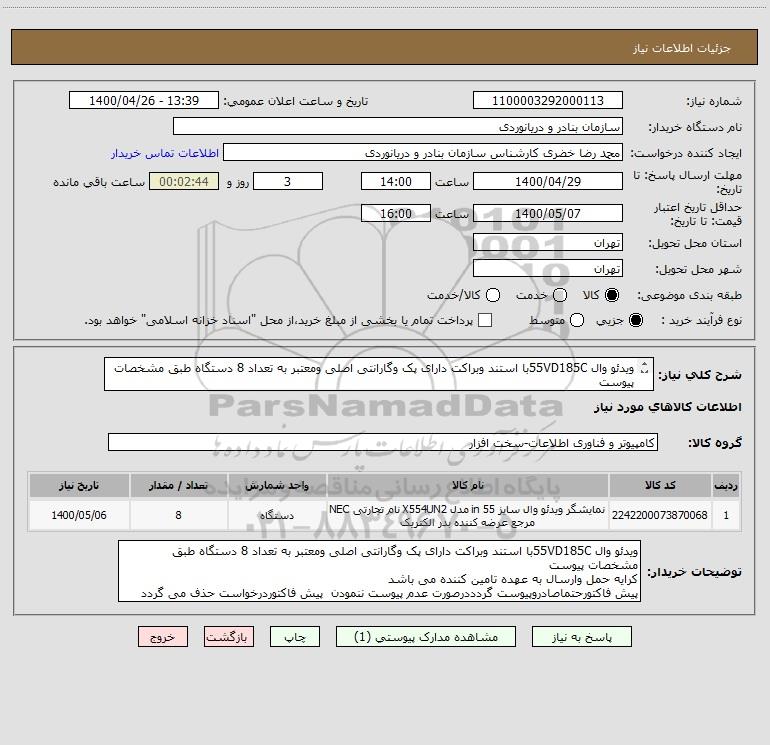Click the جزئیات اطلاعات نیاز page title
The height and width of the screenshot is (745, 770).
point(682,48)
